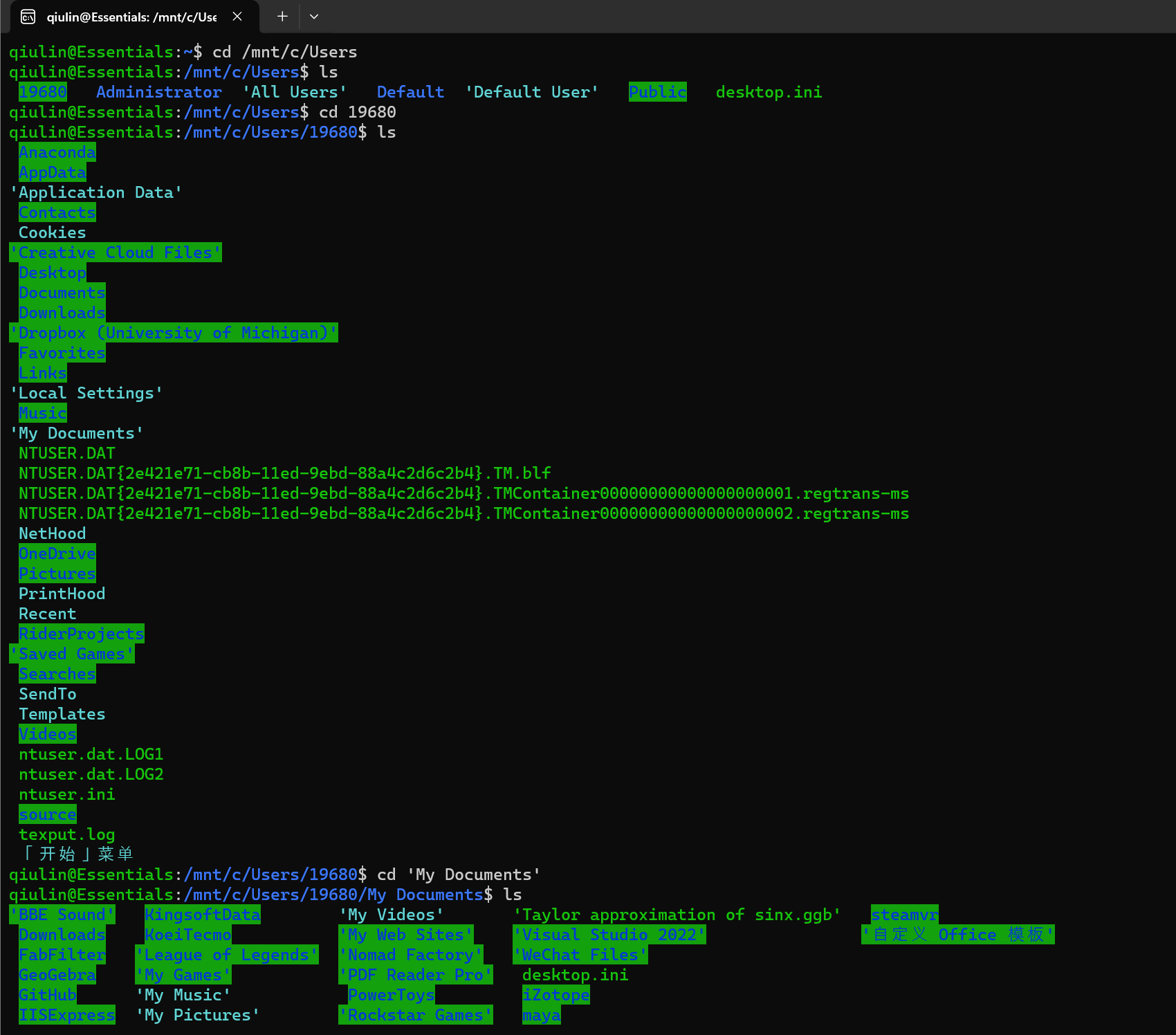The width and height of the screenshot is (1176, 1035).
Task: Click the highlighted Public folder entry
Action: click(657, 92)
